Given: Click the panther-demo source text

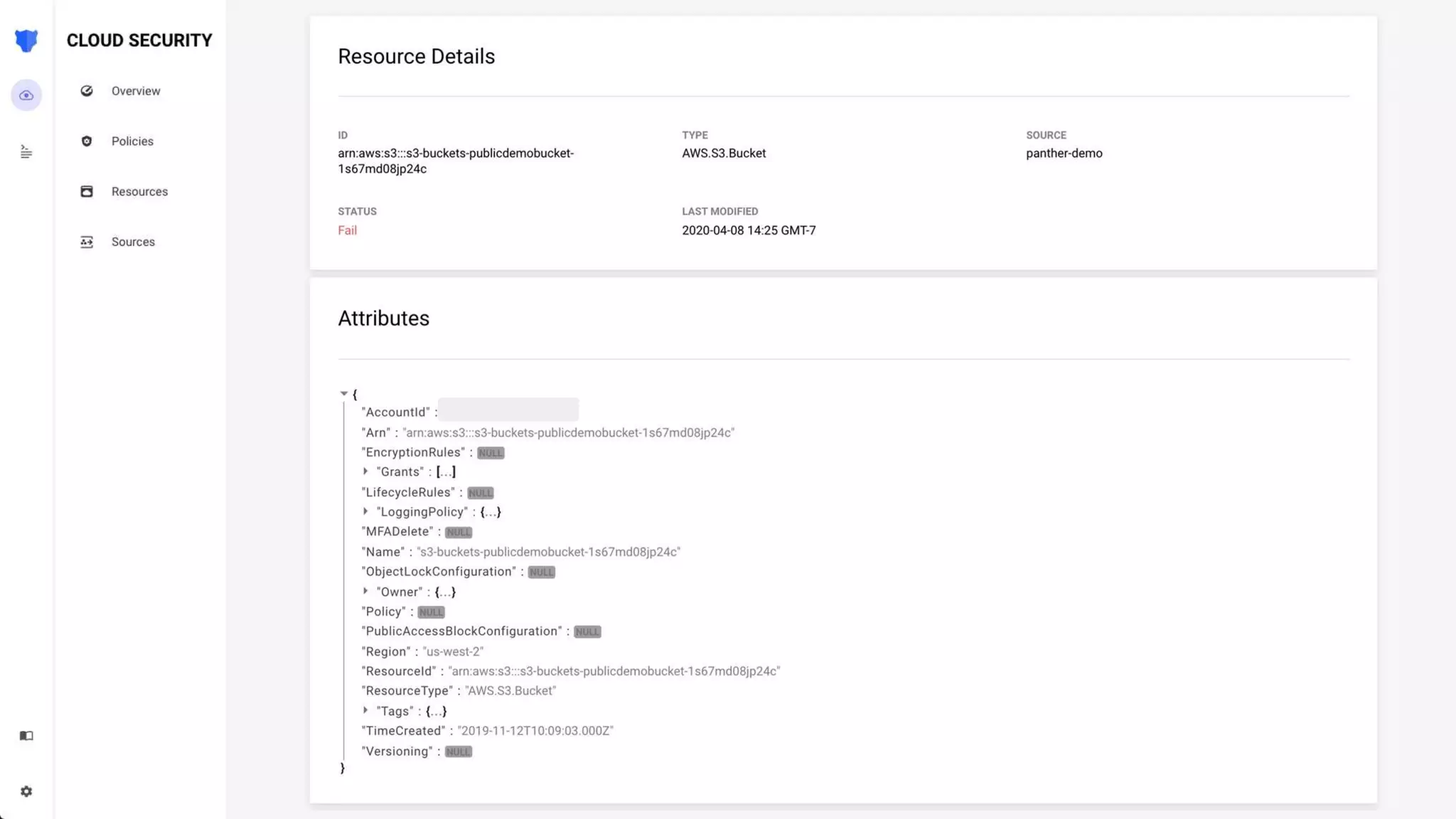Looking at the screenshot, I should point(1064,154).
